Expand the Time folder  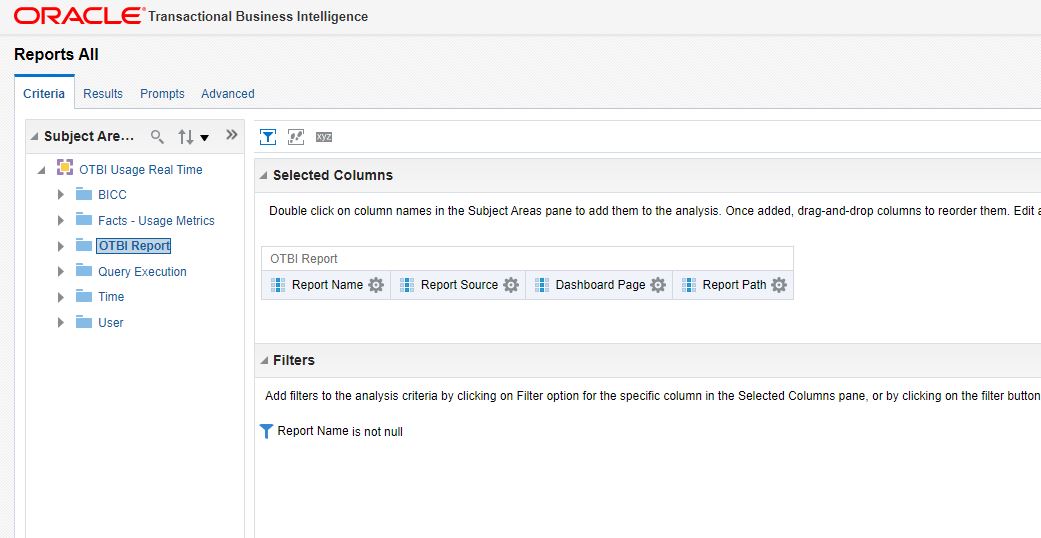[61, 297]
